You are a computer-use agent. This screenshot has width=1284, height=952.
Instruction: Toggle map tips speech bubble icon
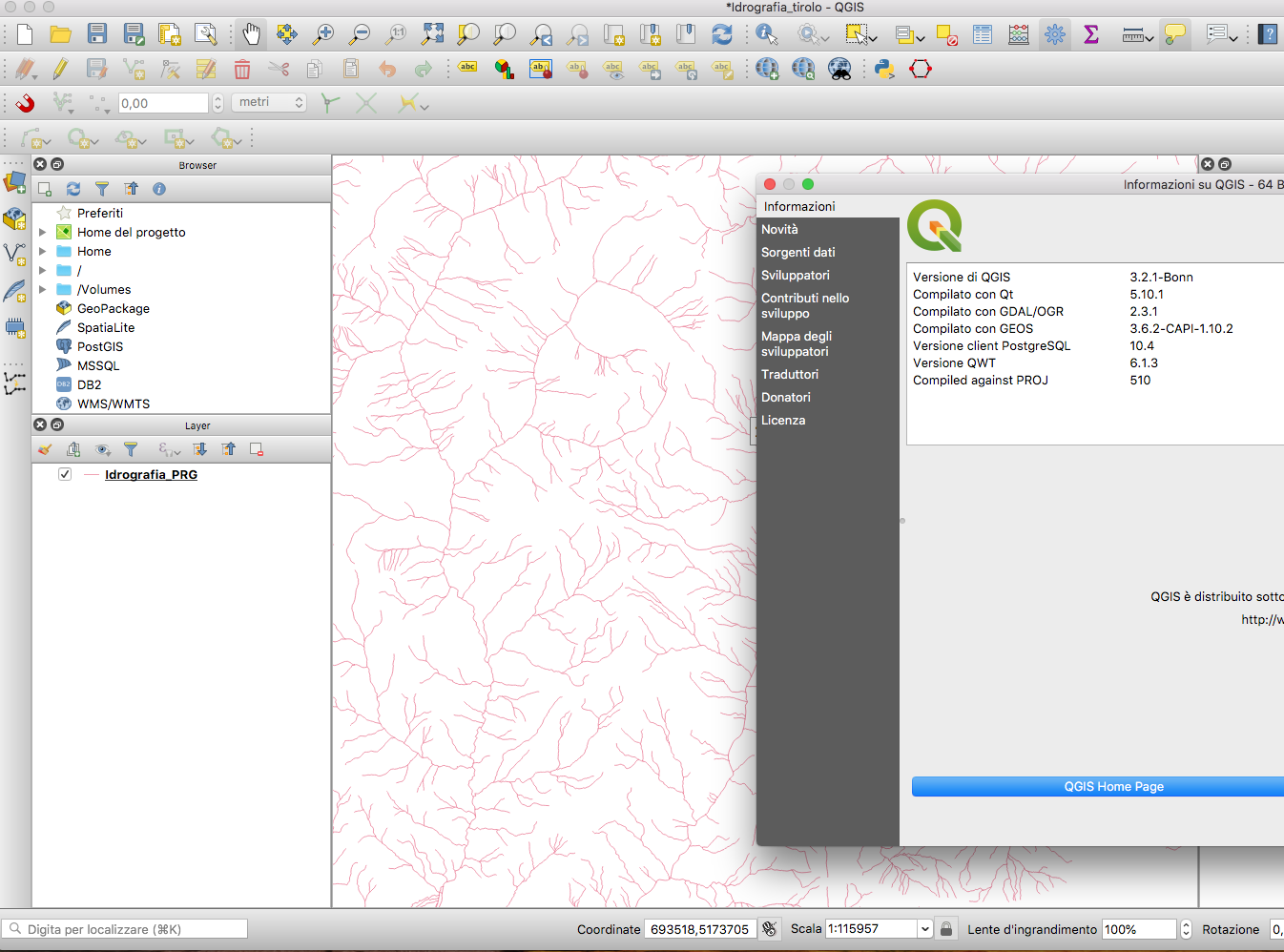tap(1175, 34)
